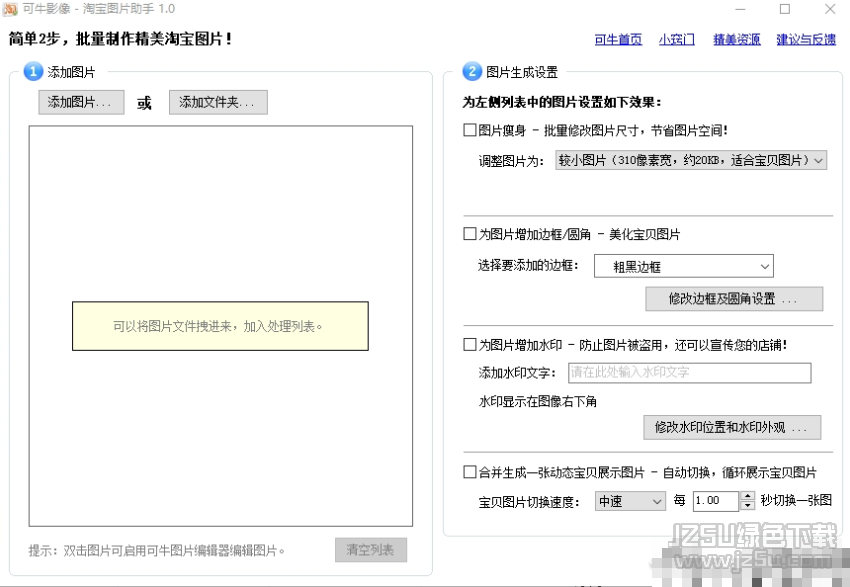Open the 建议与反馈 link
Image resolution: width=850 pixels, height=587 pixels.
tap(806, 40)
